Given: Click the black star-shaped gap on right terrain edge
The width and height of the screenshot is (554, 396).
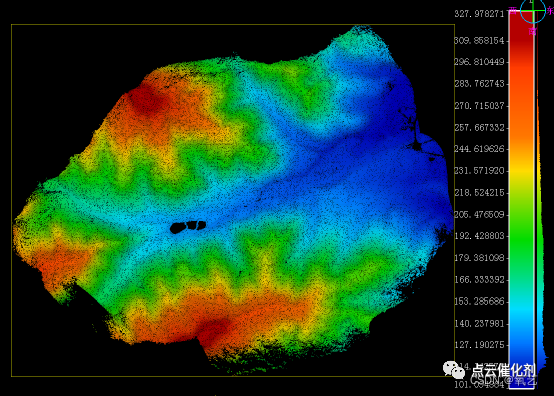Looking at the screenshot, I should [417, 145].
